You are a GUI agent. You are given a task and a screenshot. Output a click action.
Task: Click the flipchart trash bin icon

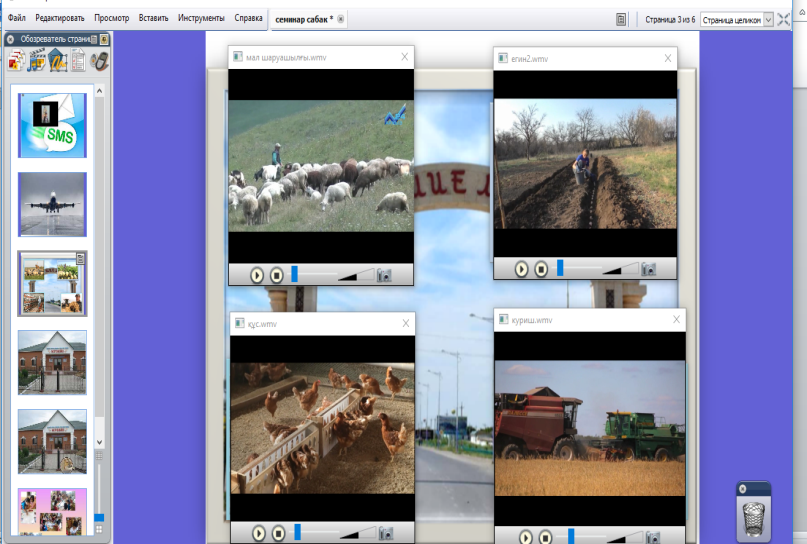[x=753, y=520]
